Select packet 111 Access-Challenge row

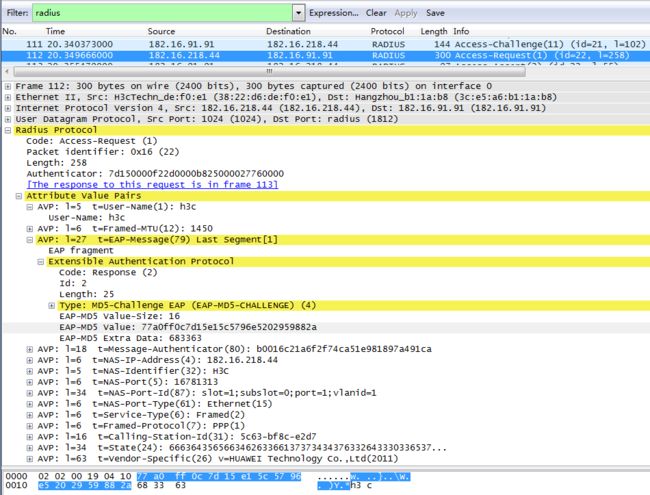coord(325,44)
